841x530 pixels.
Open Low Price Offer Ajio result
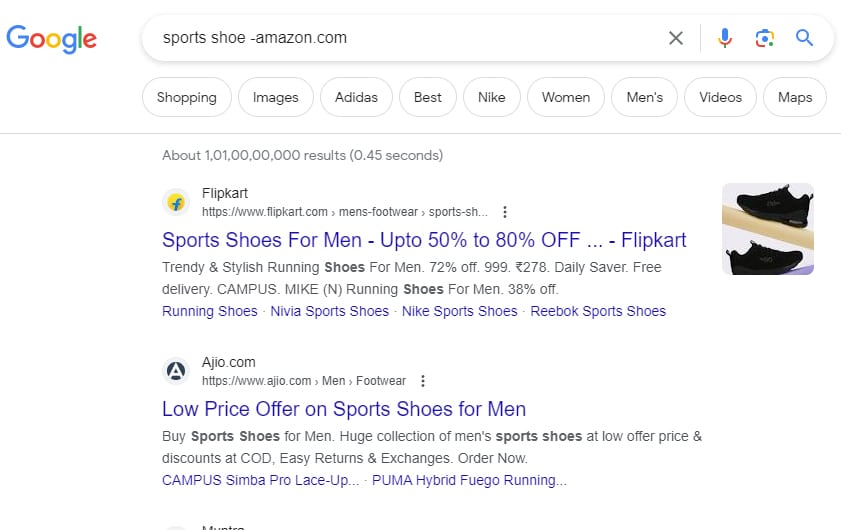click(344, 409)
